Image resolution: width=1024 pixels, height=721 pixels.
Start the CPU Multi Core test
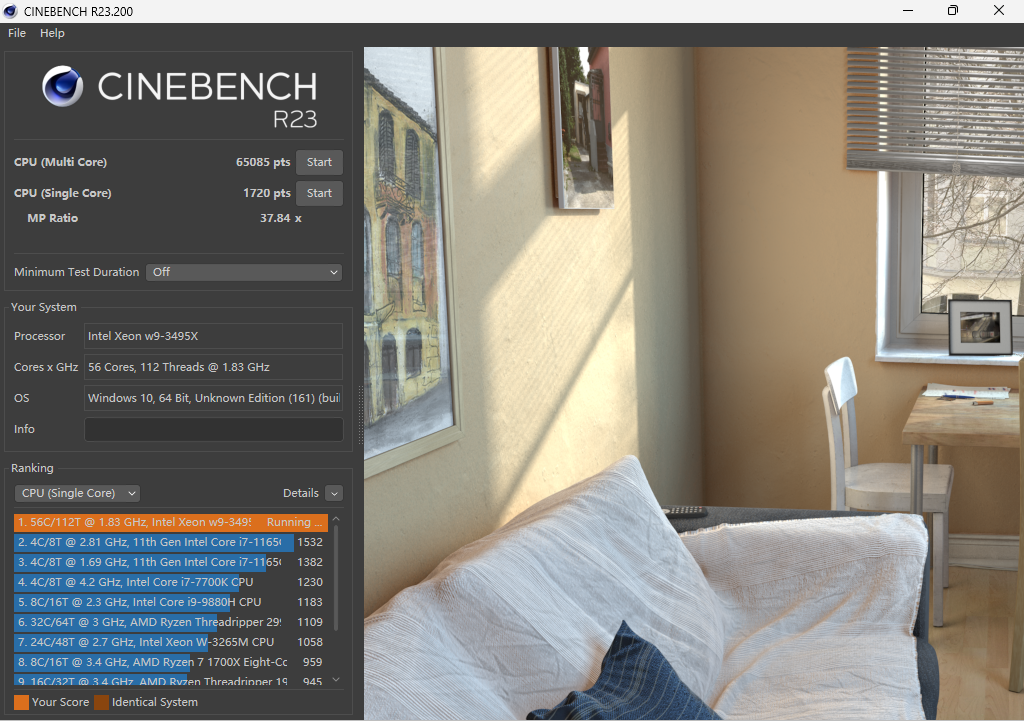(x=319, y=162)
